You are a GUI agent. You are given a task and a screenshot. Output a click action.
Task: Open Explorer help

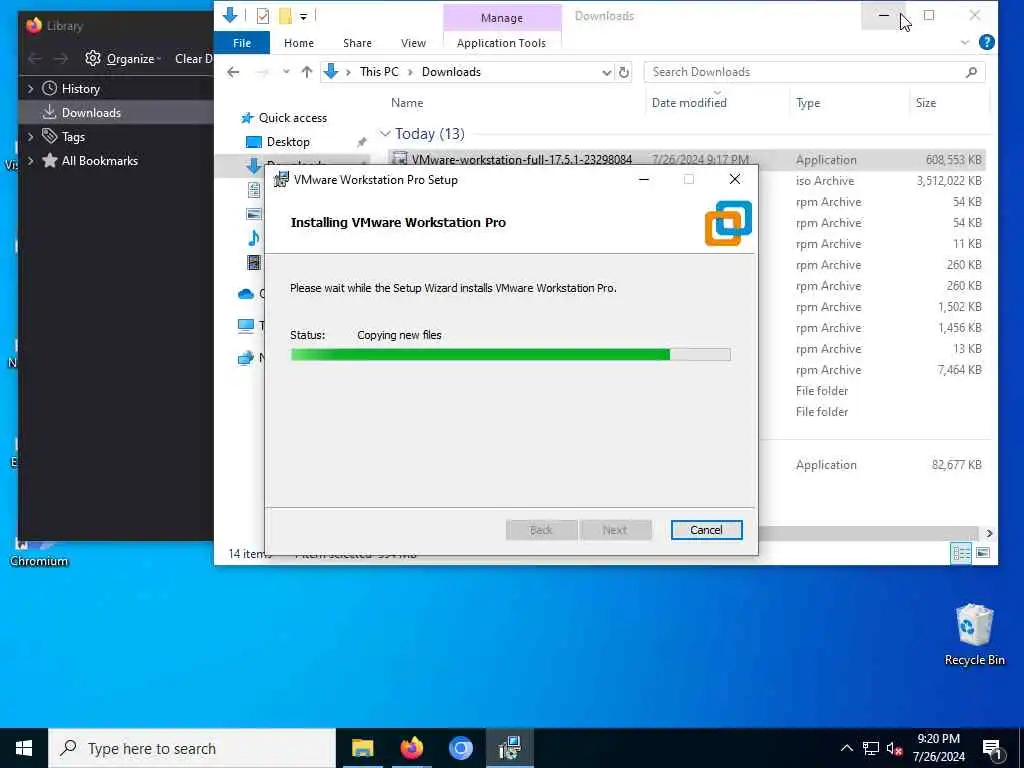click(986, 42)
